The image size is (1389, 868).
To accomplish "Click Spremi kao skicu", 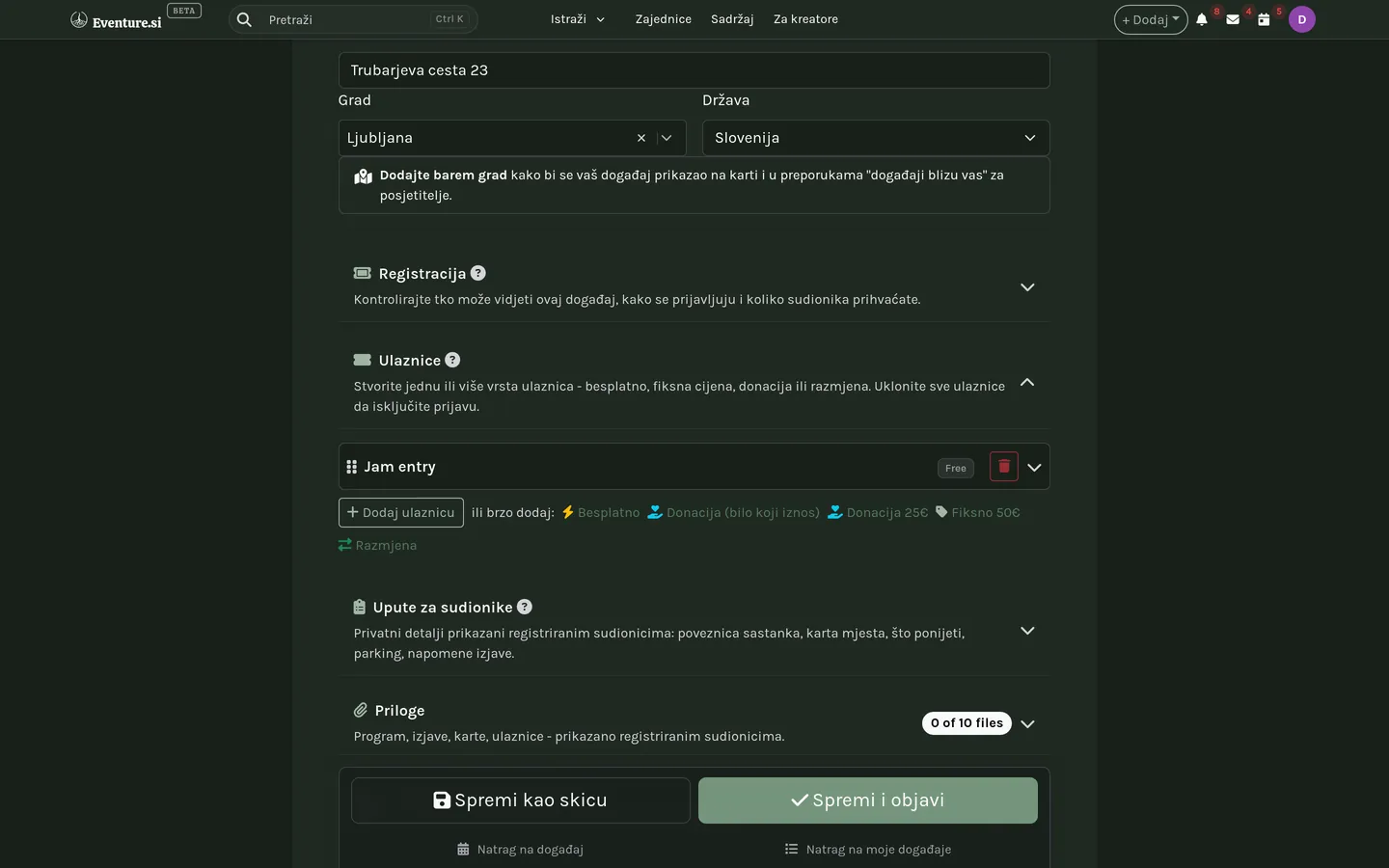I will pyautogui.click(x=521, y=800).
